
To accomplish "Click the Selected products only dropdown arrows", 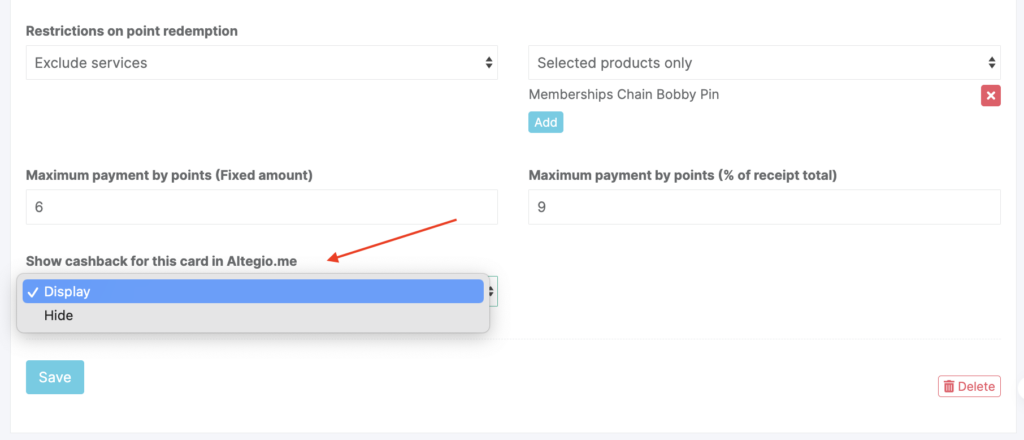I will pyautogui.click(x=991, y=63).
